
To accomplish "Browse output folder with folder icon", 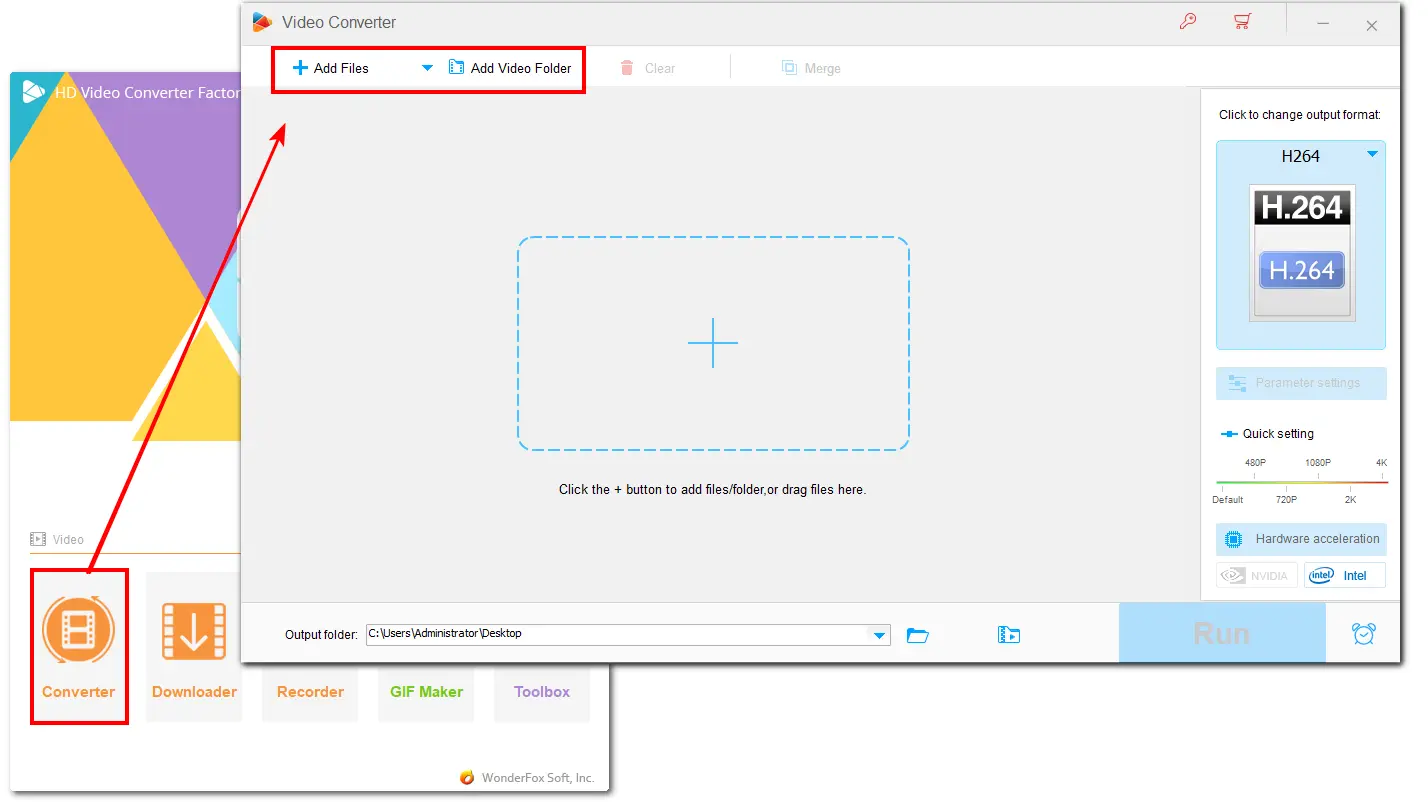I will [917, 635].
